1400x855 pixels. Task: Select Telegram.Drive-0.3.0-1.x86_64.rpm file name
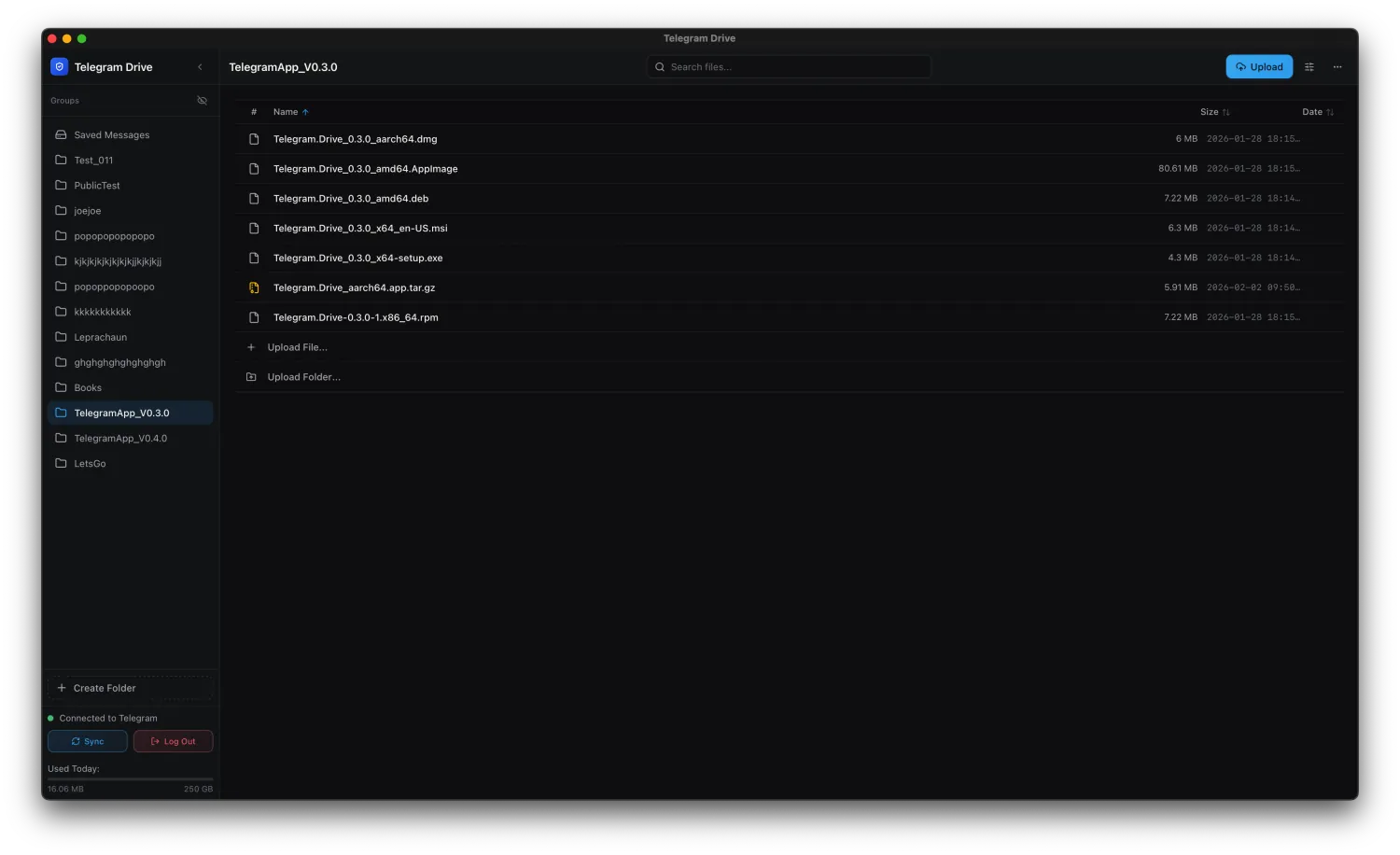pos(356,317)
